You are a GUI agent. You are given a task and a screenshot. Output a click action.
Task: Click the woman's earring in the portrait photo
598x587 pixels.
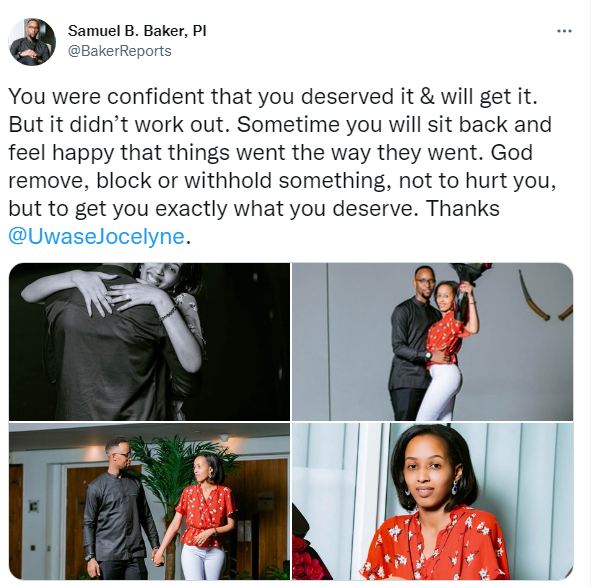click(x=455, y=488)
